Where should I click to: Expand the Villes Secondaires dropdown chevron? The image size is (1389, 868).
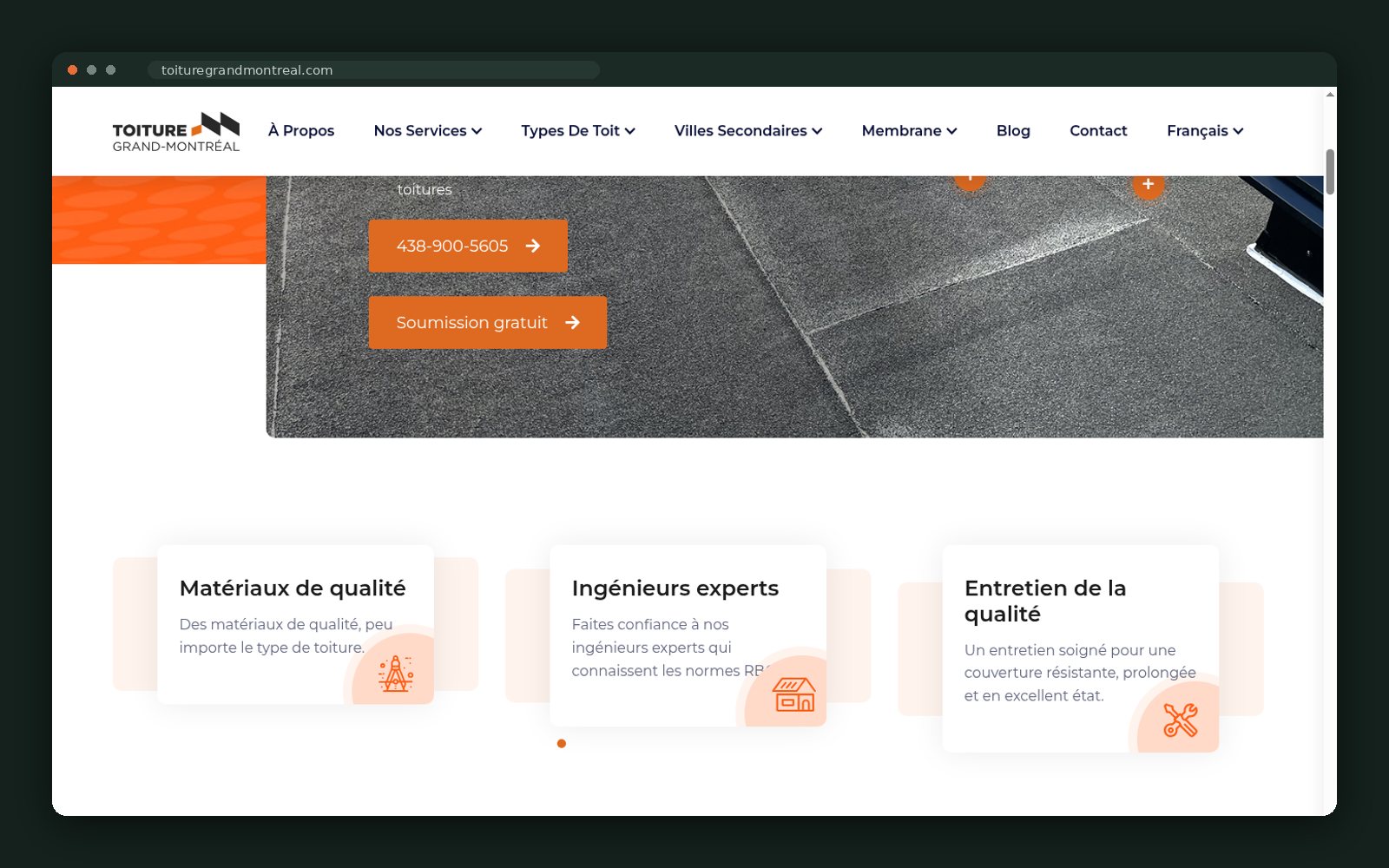pyautogui.click(x=817, y=131)
